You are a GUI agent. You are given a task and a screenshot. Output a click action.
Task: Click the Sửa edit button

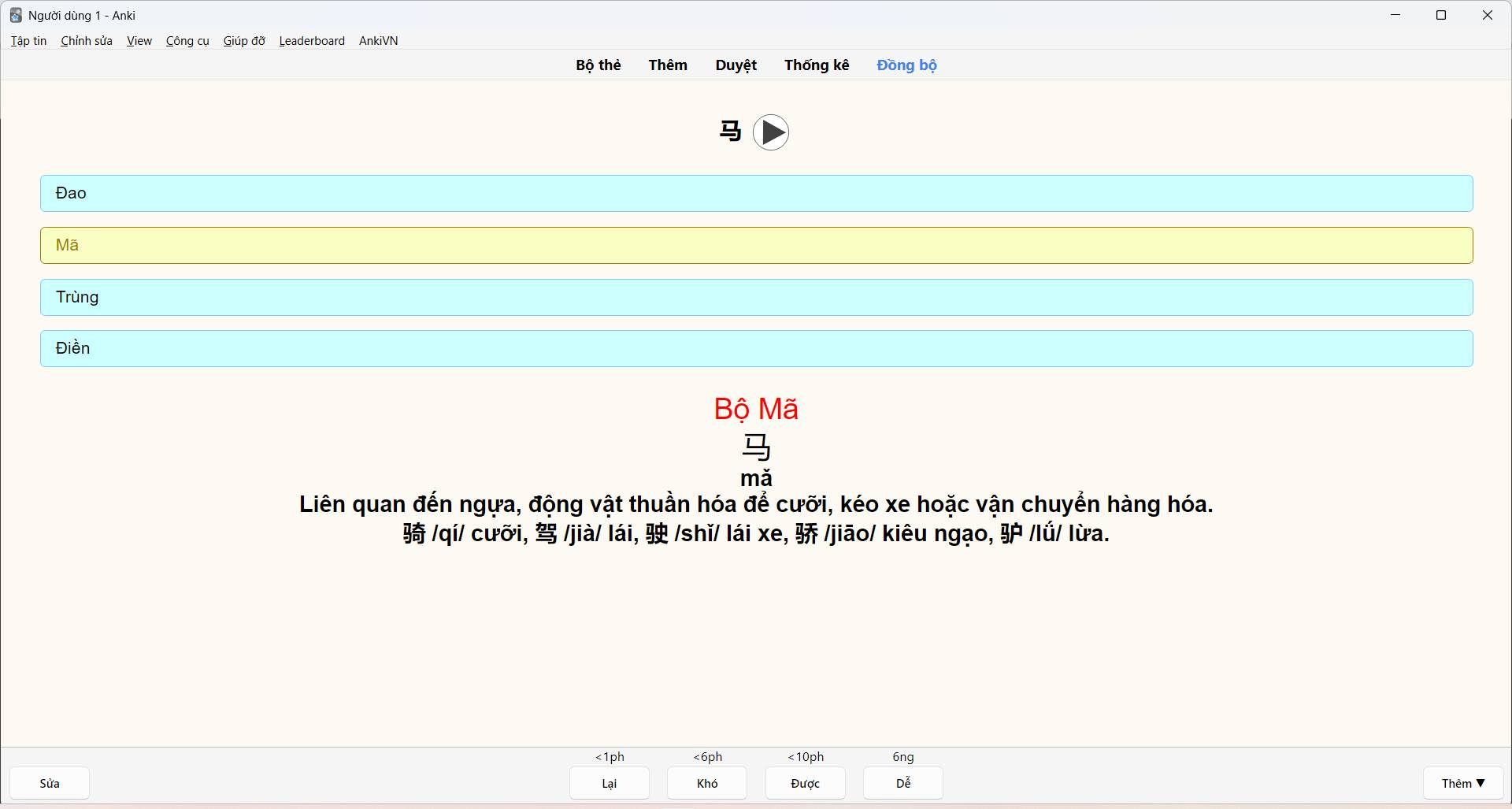50,784
